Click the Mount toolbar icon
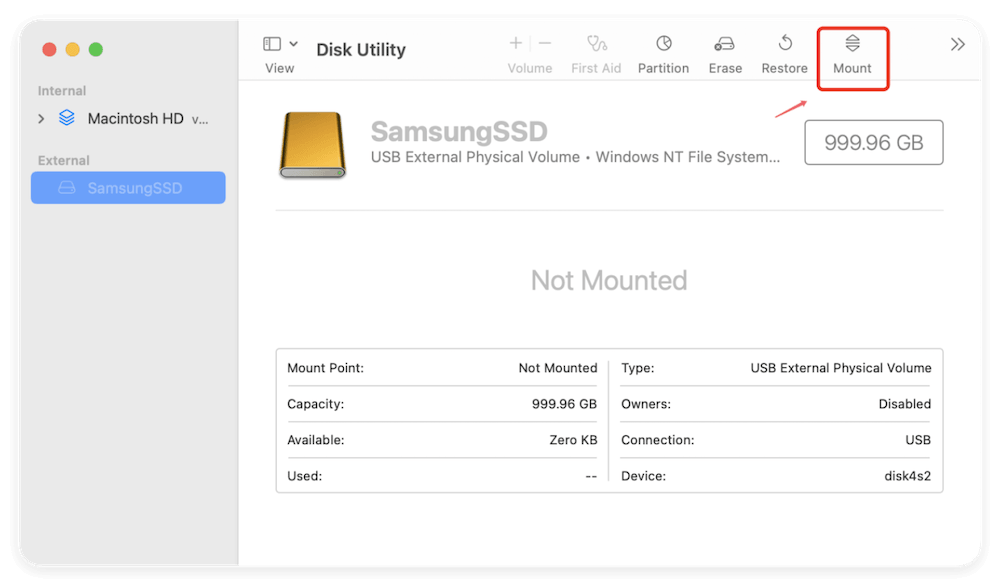Screen dimensions: 1000x585 (x=852, y=43)
